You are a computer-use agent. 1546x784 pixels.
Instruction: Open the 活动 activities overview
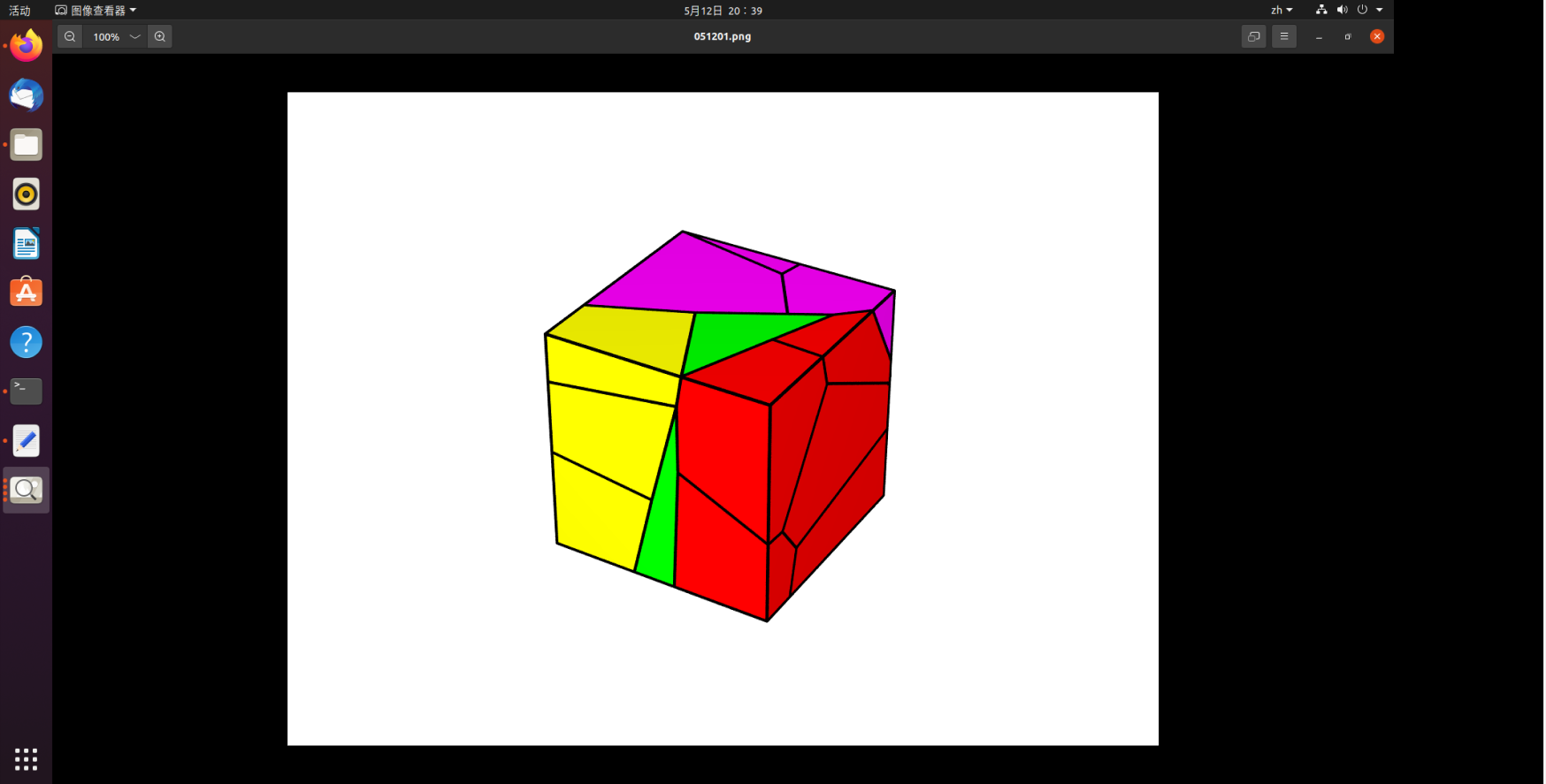pos(19,11)
